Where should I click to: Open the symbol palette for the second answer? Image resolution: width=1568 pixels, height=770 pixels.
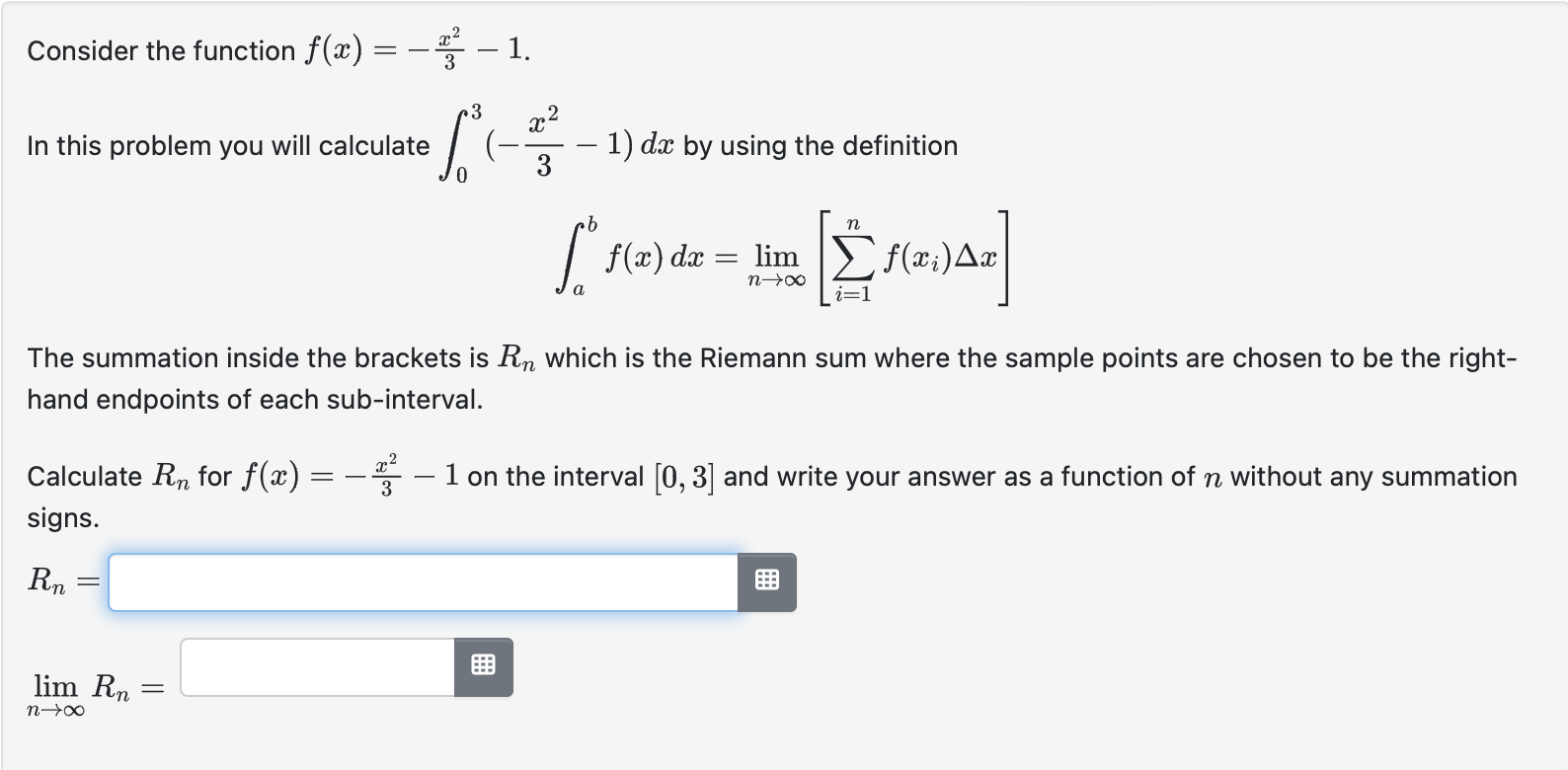click(x=483, y=665)
